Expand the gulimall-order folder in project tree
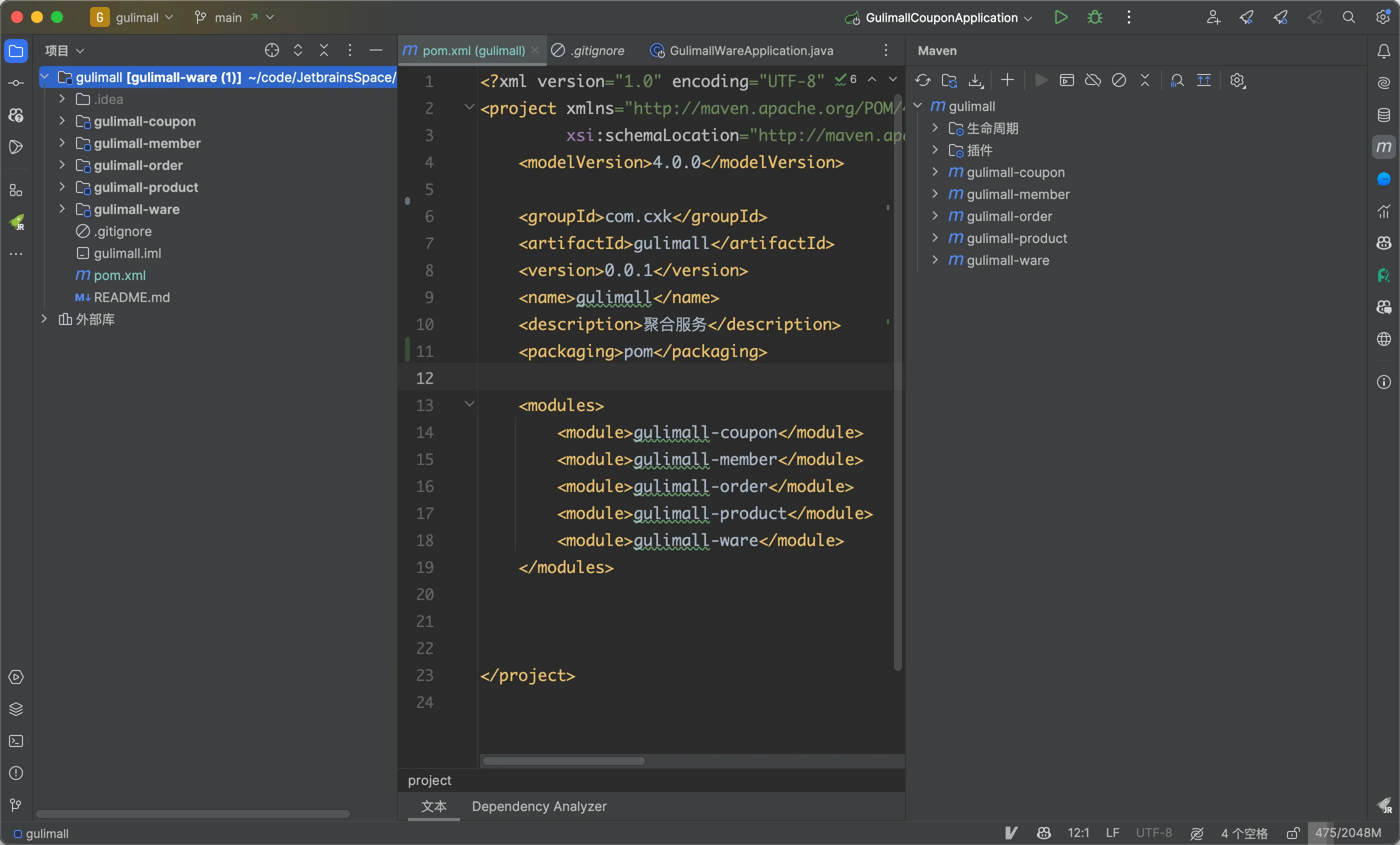Image resolution: width=1400 pixels, height=845 pixels. click(x=62, y=165)
